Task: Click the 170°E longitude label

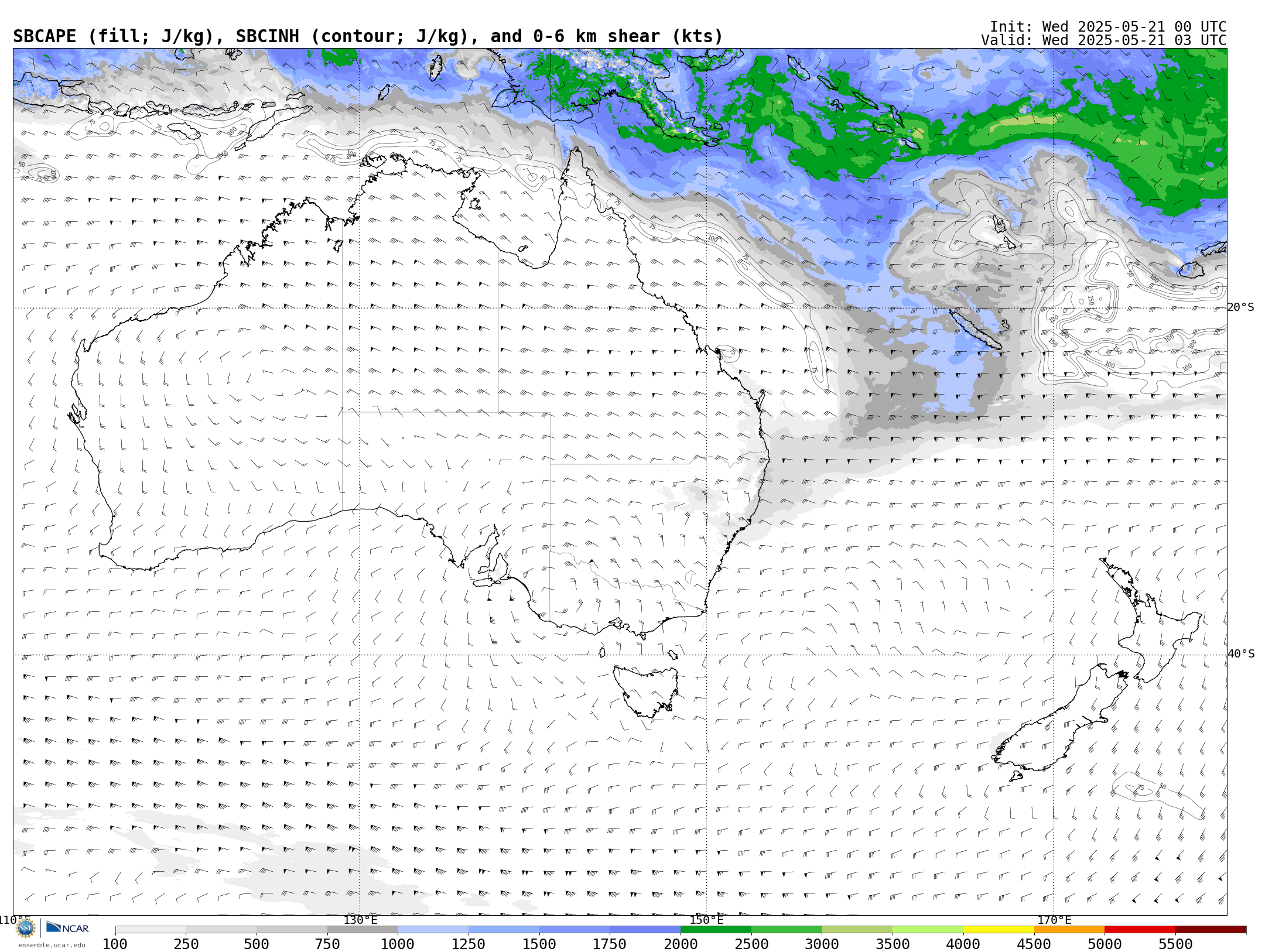Action: 1054,920
